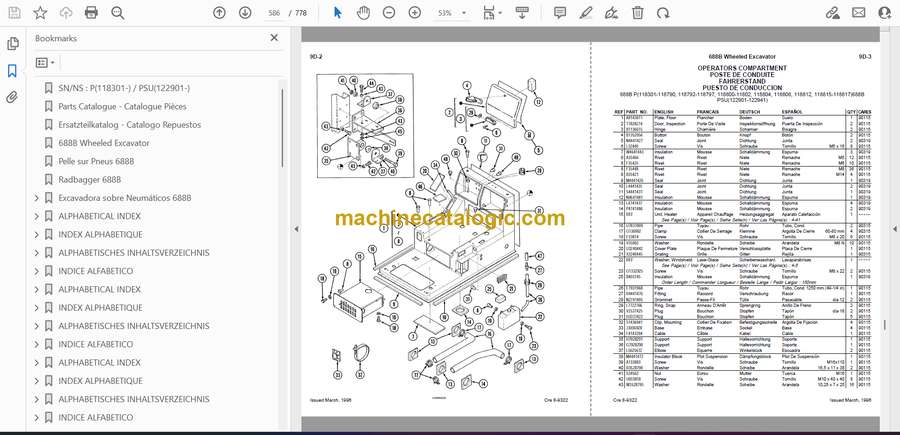Send file by email envelope icon
Image resolution: width=900 pixels, height=435 pixels.
(x=859, y=13)
